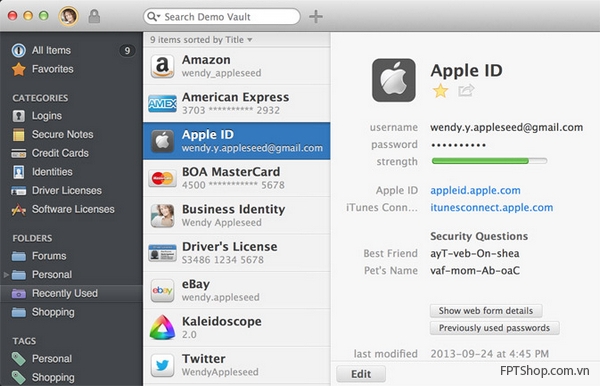600x386 pixels.
Task: Select the Personal tag
Action: coord(42,359)
